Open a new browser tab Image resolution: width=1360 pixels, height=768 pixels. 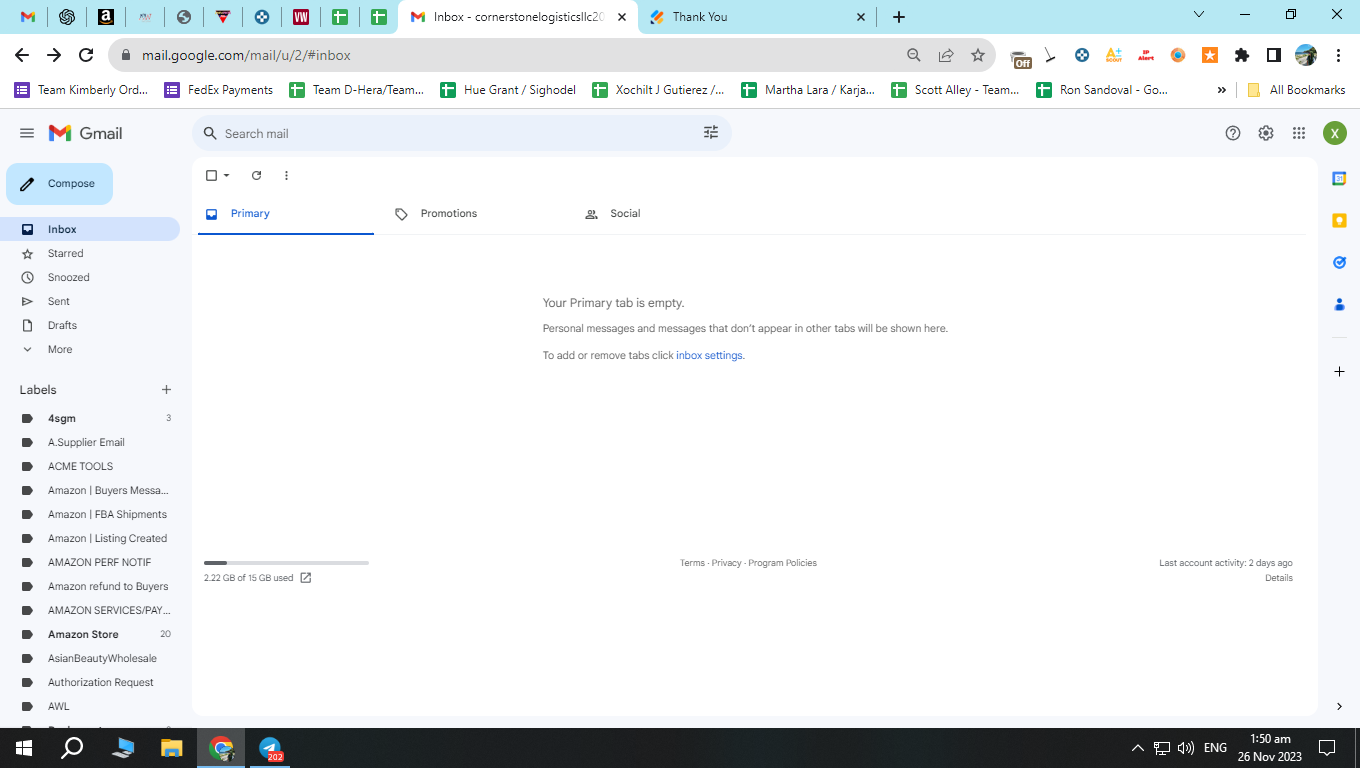point(899,17)
